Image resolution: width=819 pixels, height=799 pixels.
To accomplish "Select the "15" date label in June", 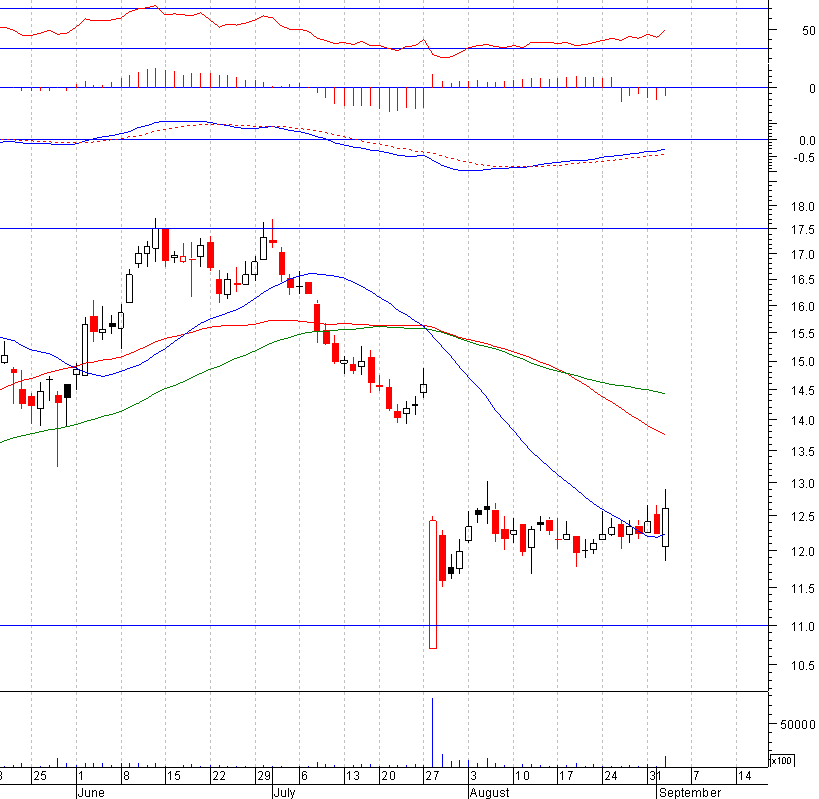I will point(173,776).
